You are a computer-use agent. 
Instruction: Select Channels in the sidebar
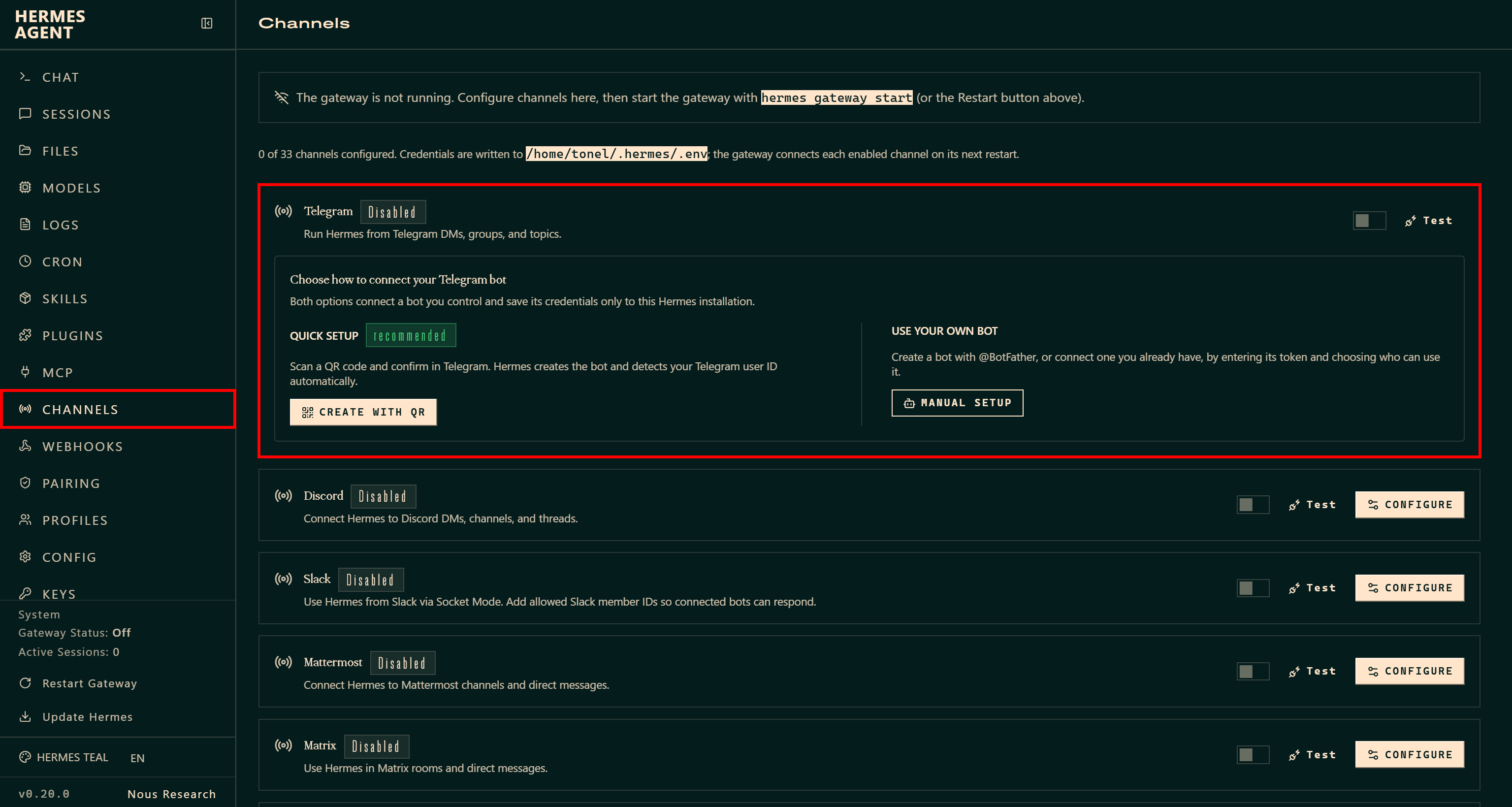tap(117, 410)
